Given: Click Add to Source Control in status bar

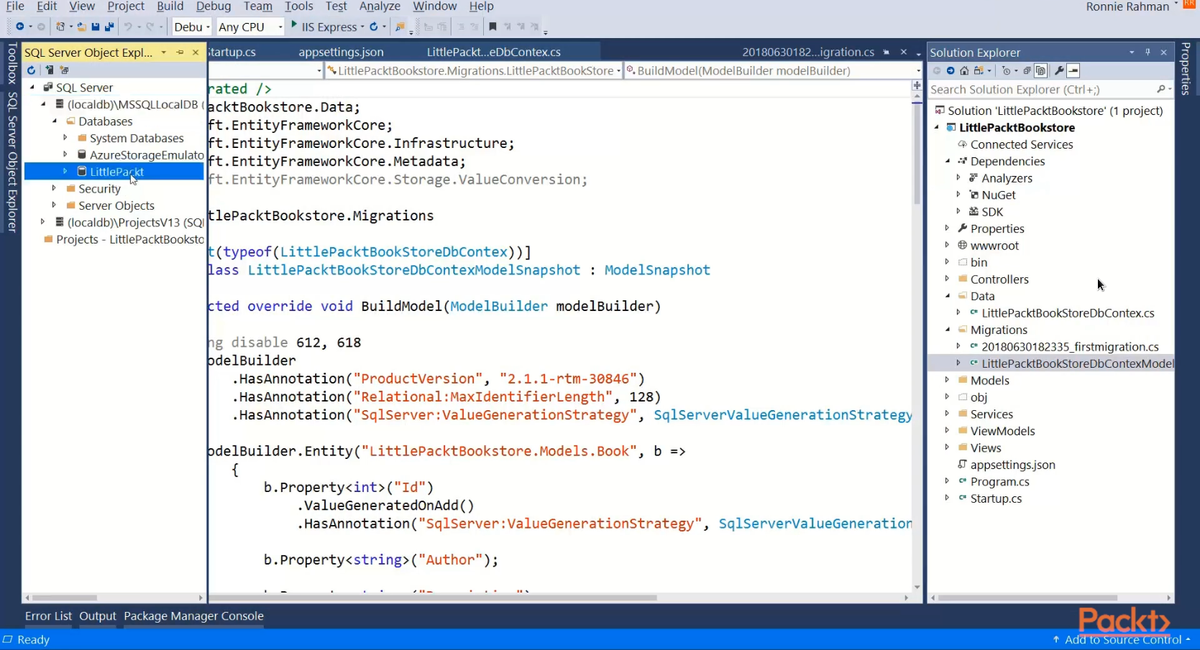Looking at the screenshot, I should [x=1121, y=639].
